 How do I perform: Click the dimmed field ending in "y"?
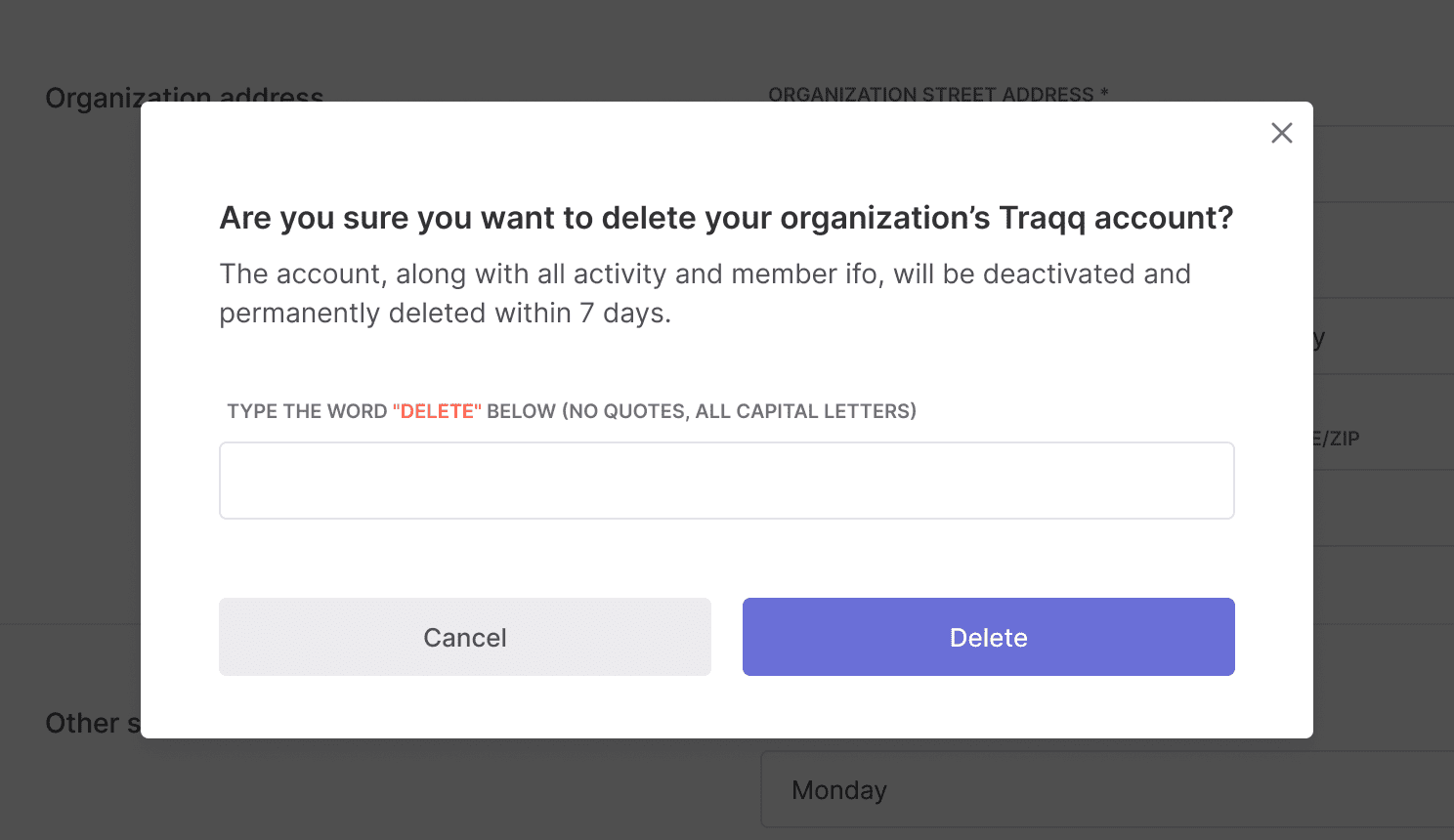click(1384, 337)
